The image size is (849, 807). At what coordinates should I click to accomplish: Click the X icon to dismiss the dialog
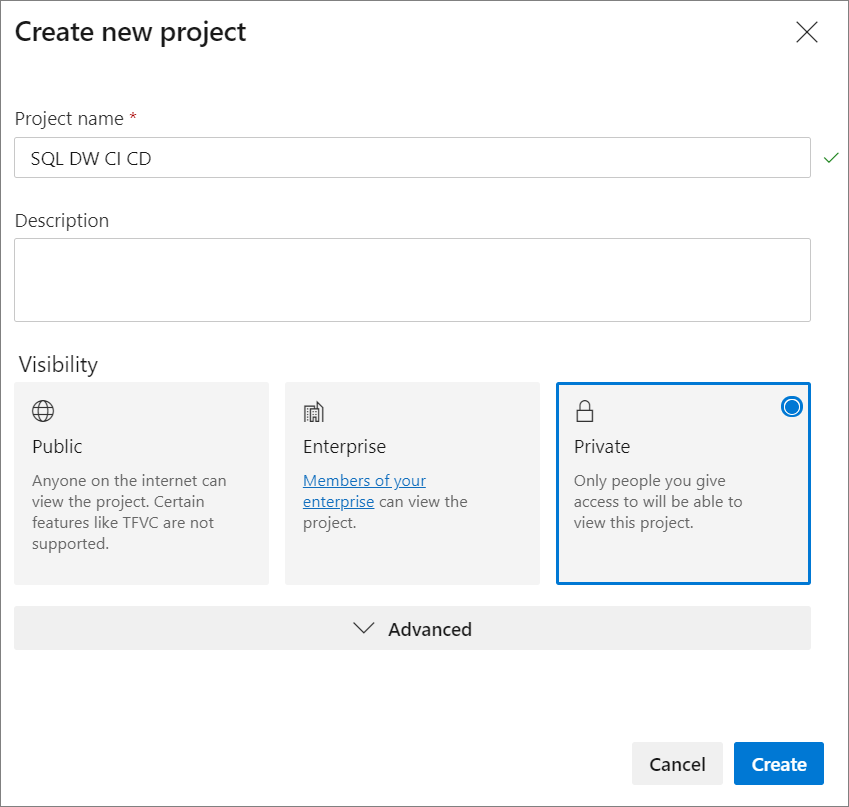coord(807,32)
